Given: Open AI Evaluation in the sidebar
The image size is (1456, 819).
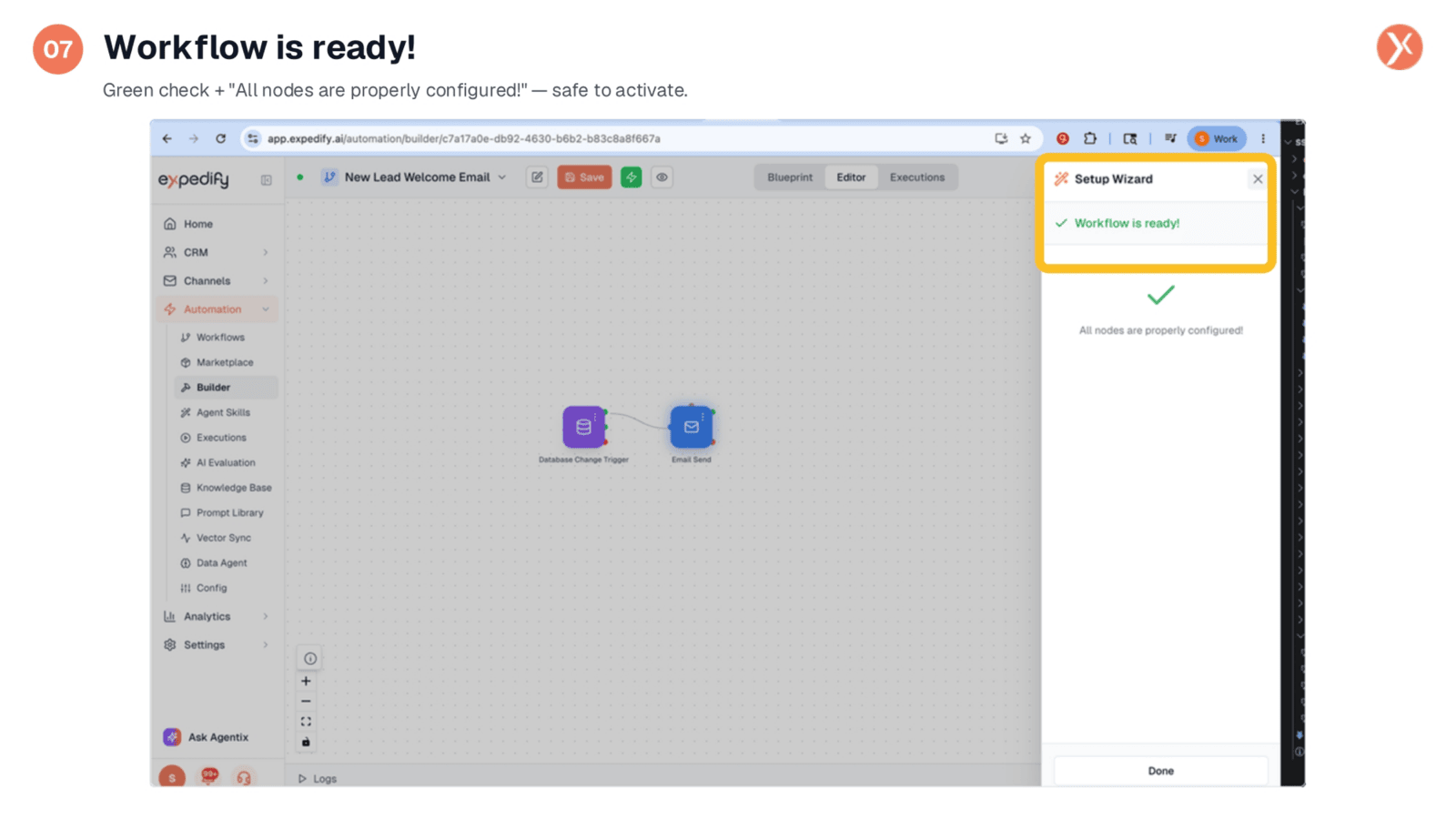Looking at the screenshot, I should [x=225, y=462].
